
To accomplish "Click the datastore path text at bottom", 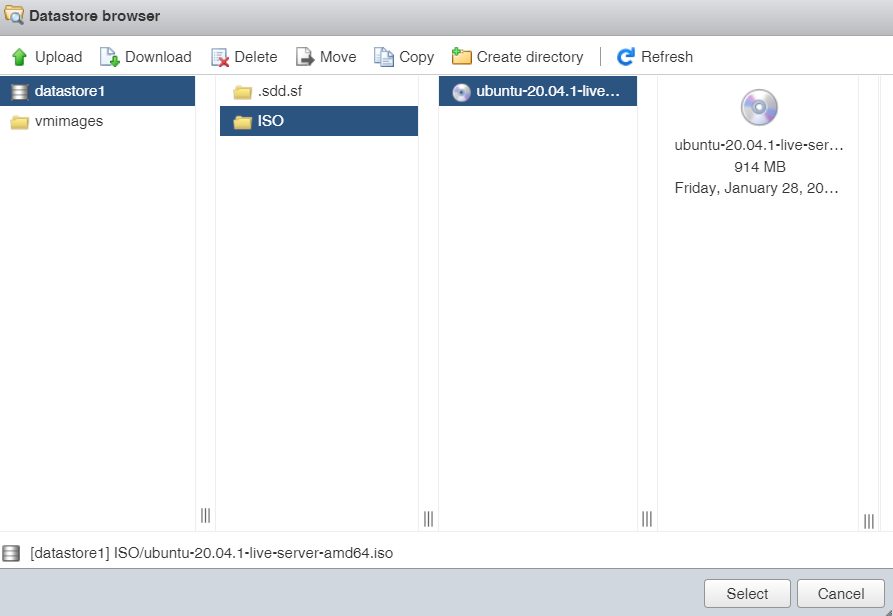I will coord(211,553).
